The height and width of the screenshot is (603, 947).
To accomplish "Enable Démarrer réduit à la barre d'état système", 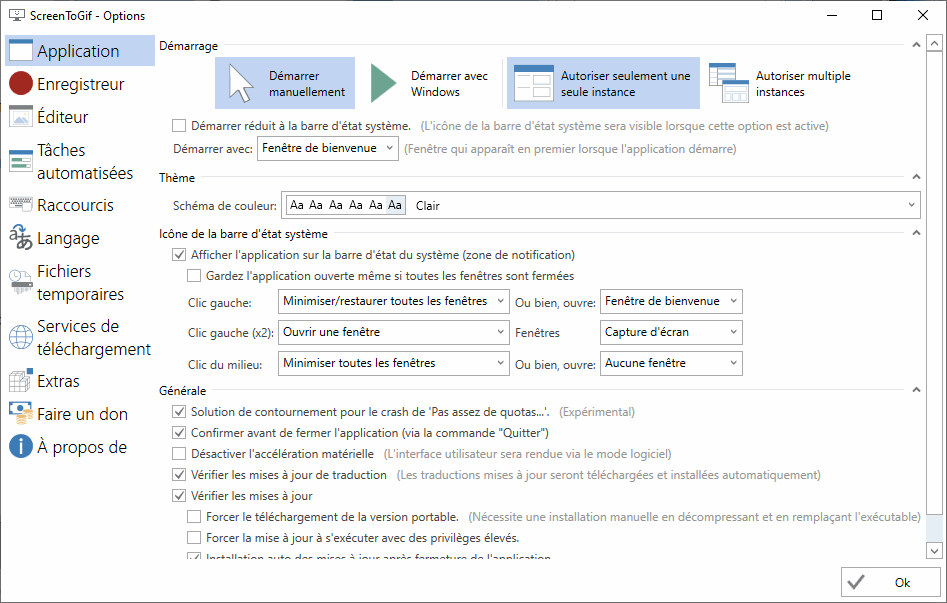I will tap(179, 126).
